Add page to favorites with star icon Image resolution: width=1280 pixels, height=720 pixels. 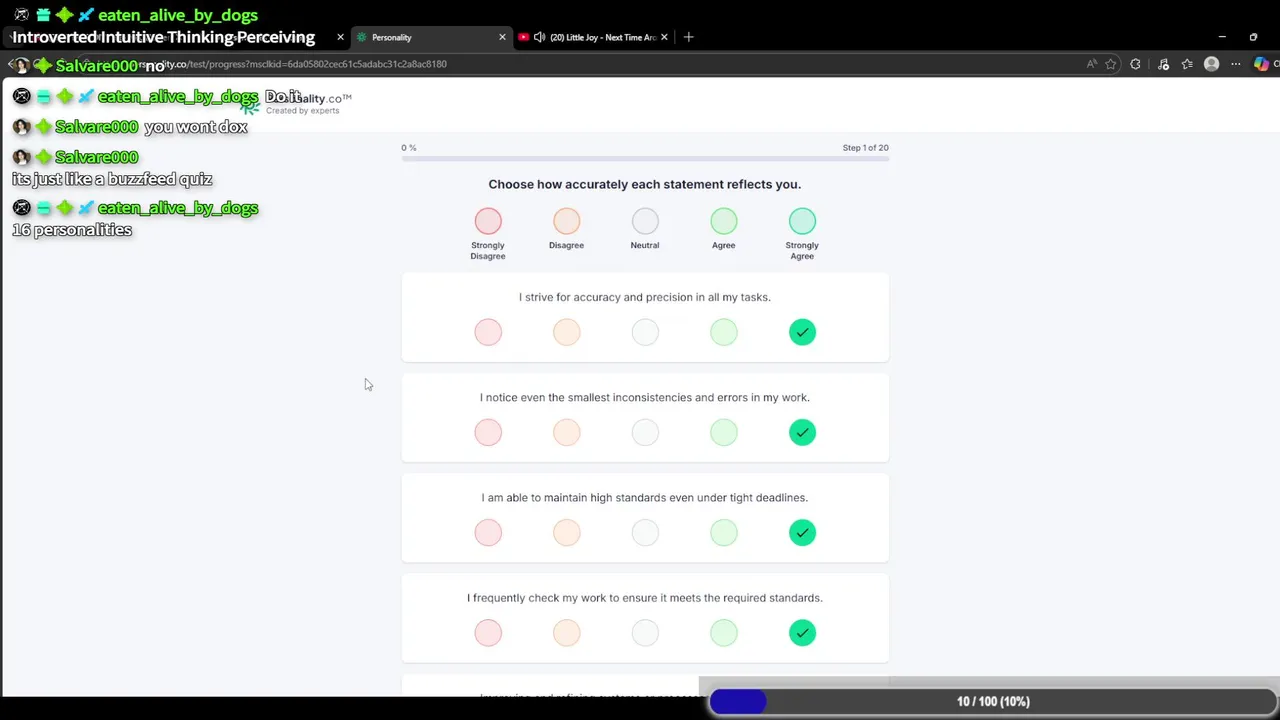(1111, 64)
